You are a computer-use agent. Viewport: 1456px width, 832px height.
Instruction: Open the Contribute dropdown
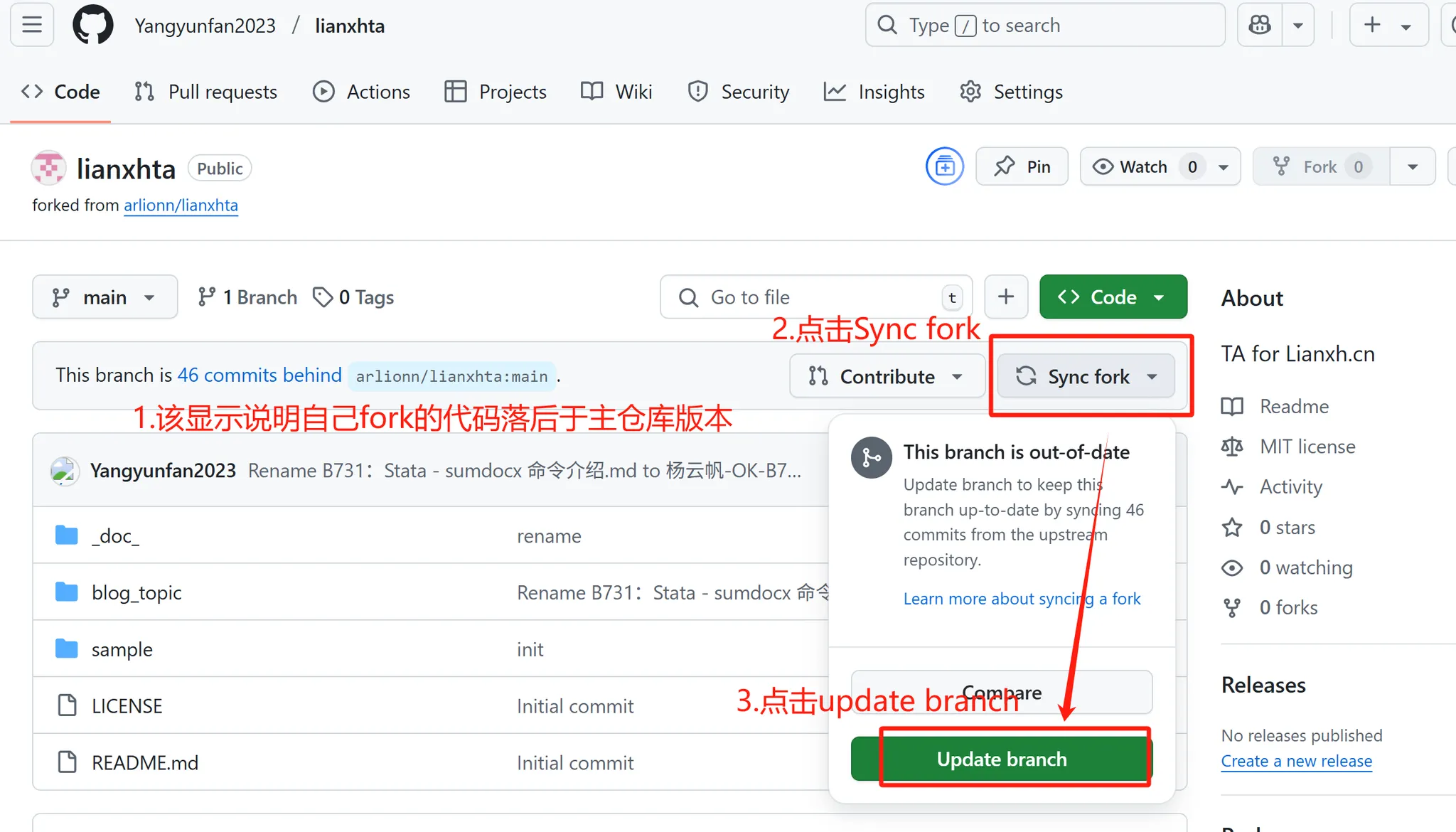tap(887, 376)
